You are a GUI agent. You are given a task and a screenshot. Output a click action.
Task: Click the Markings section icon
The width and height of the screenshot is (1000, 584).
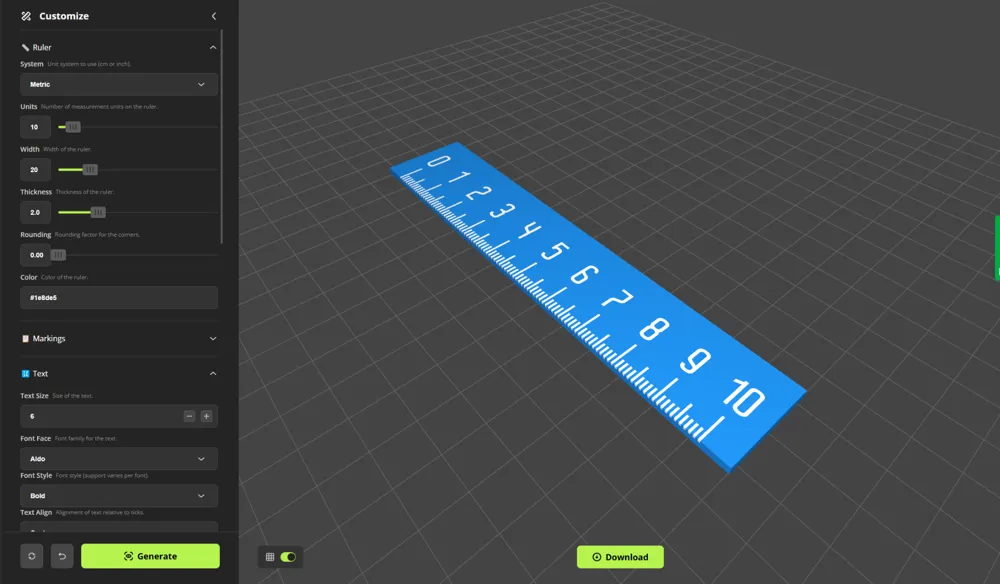click(x=24, y=338)
